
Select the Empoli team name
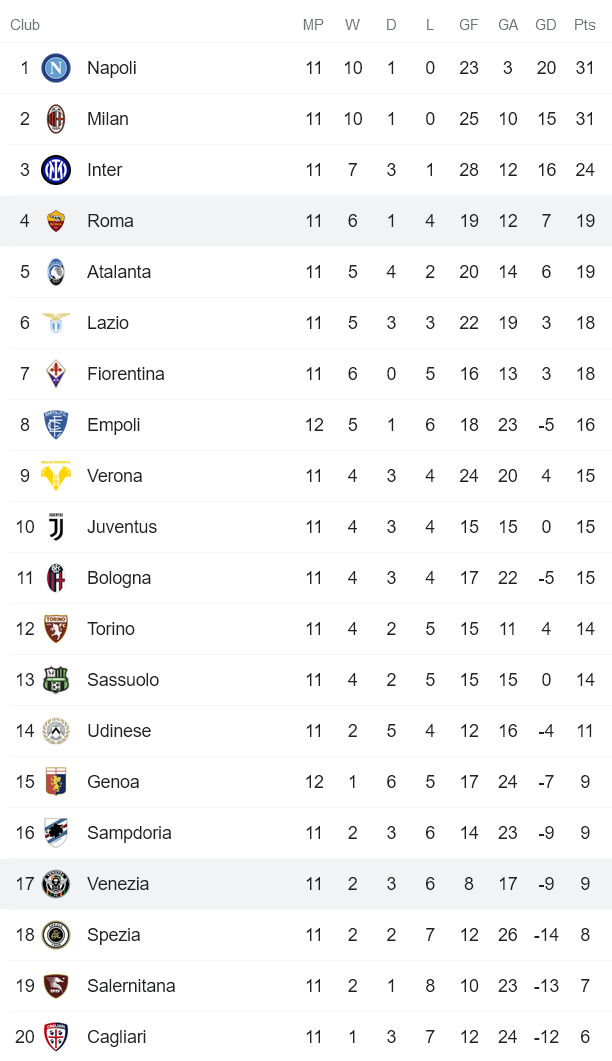point(114,425)
